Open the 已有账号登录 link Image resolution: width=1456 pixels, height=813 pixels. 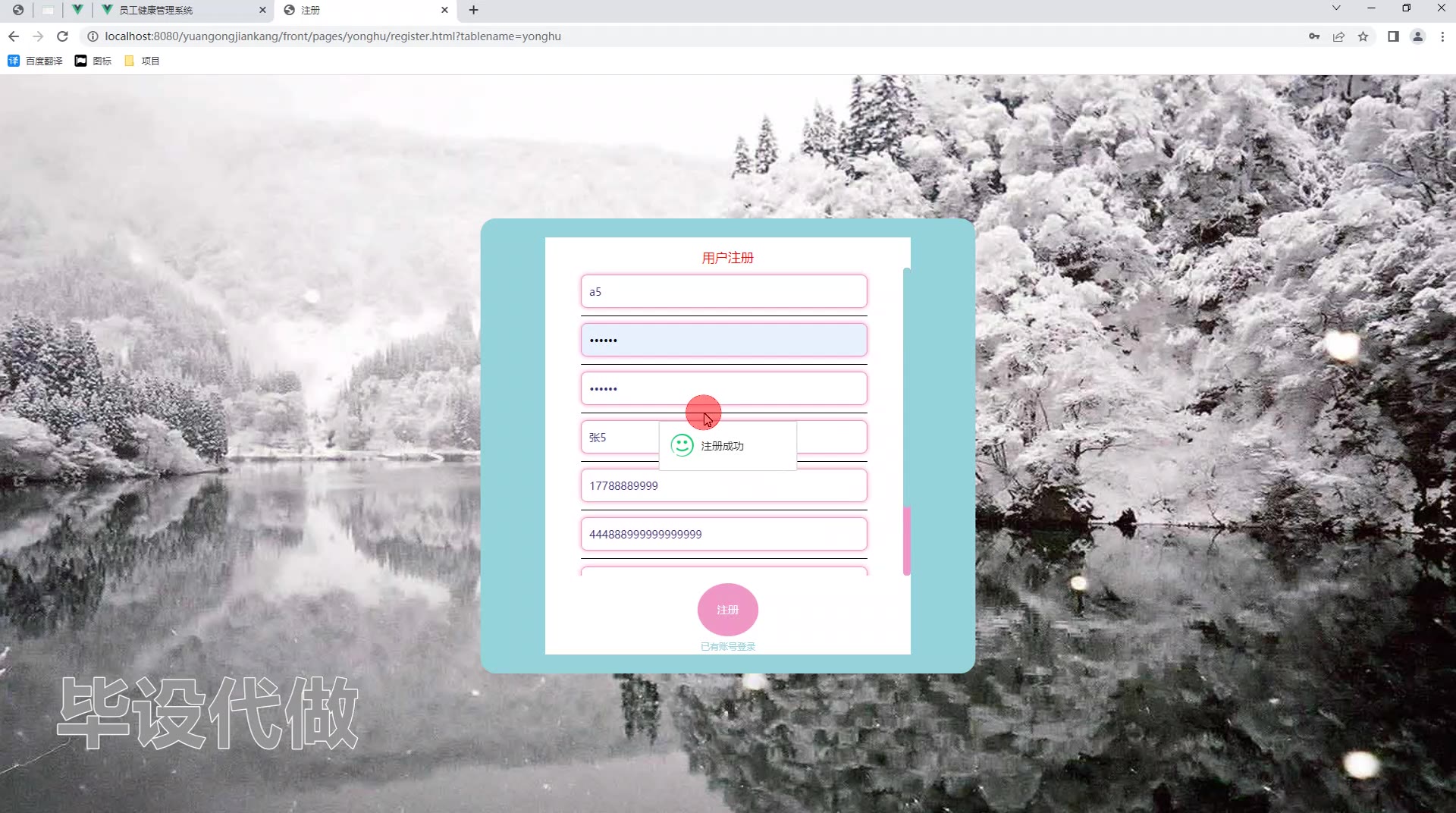pyautogui.click(x=727, y=646)
